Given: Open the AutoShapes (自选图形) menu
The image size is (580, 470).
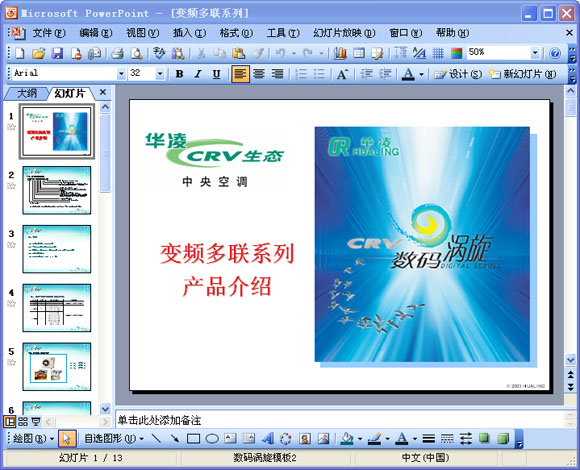Looking at the screenshot, I should (114, 439).
